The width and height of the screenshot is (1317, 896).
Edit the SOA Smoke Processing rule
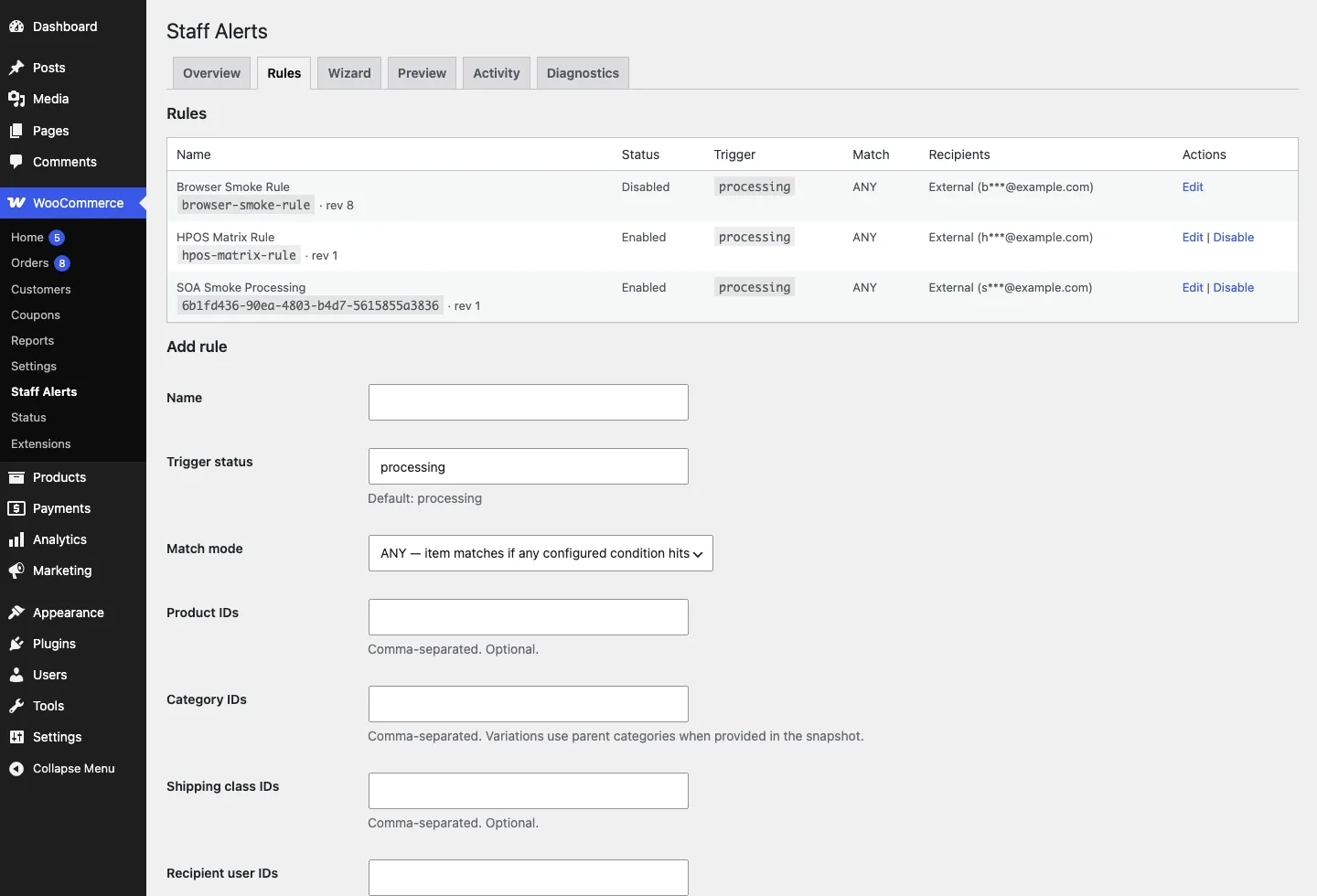(x=1193, y=287)
